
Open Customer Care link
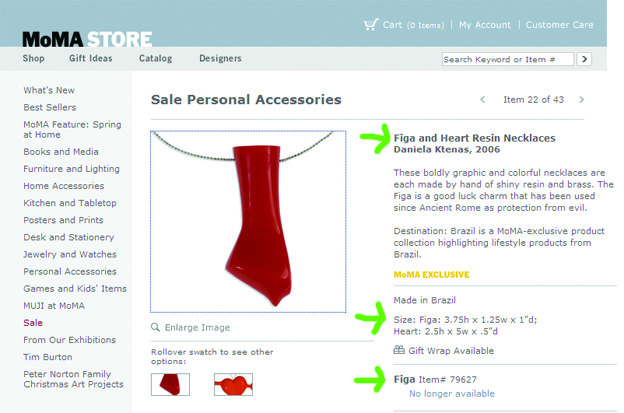(x=560, y=25)
